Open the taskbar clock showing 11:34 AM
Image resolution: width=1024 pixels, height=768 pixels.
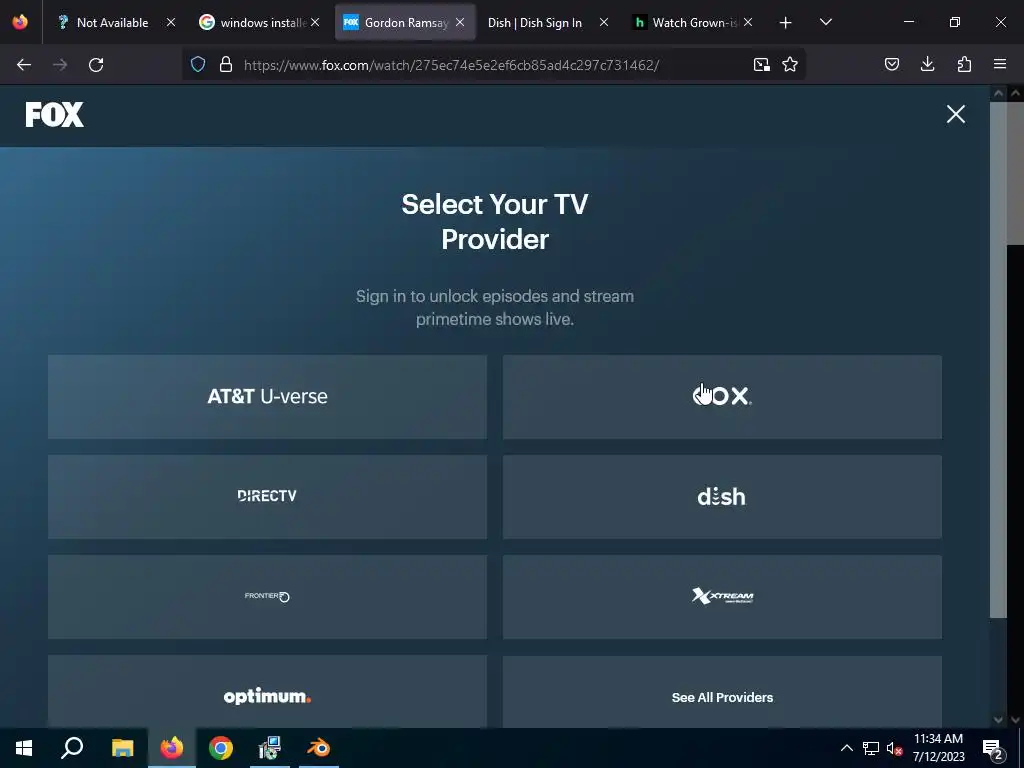point(938,748)
